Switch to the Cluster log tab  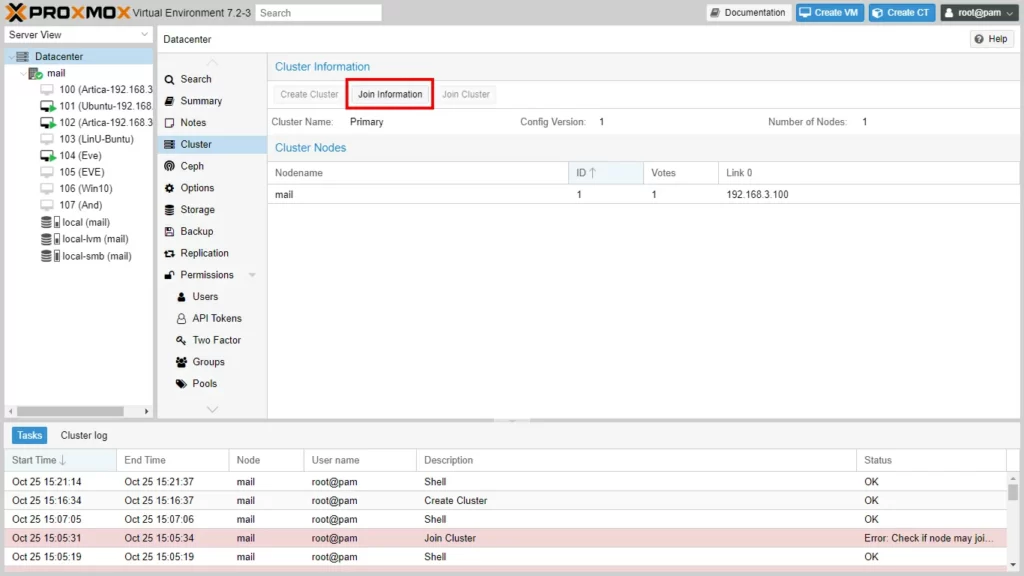tap(84, 436)
